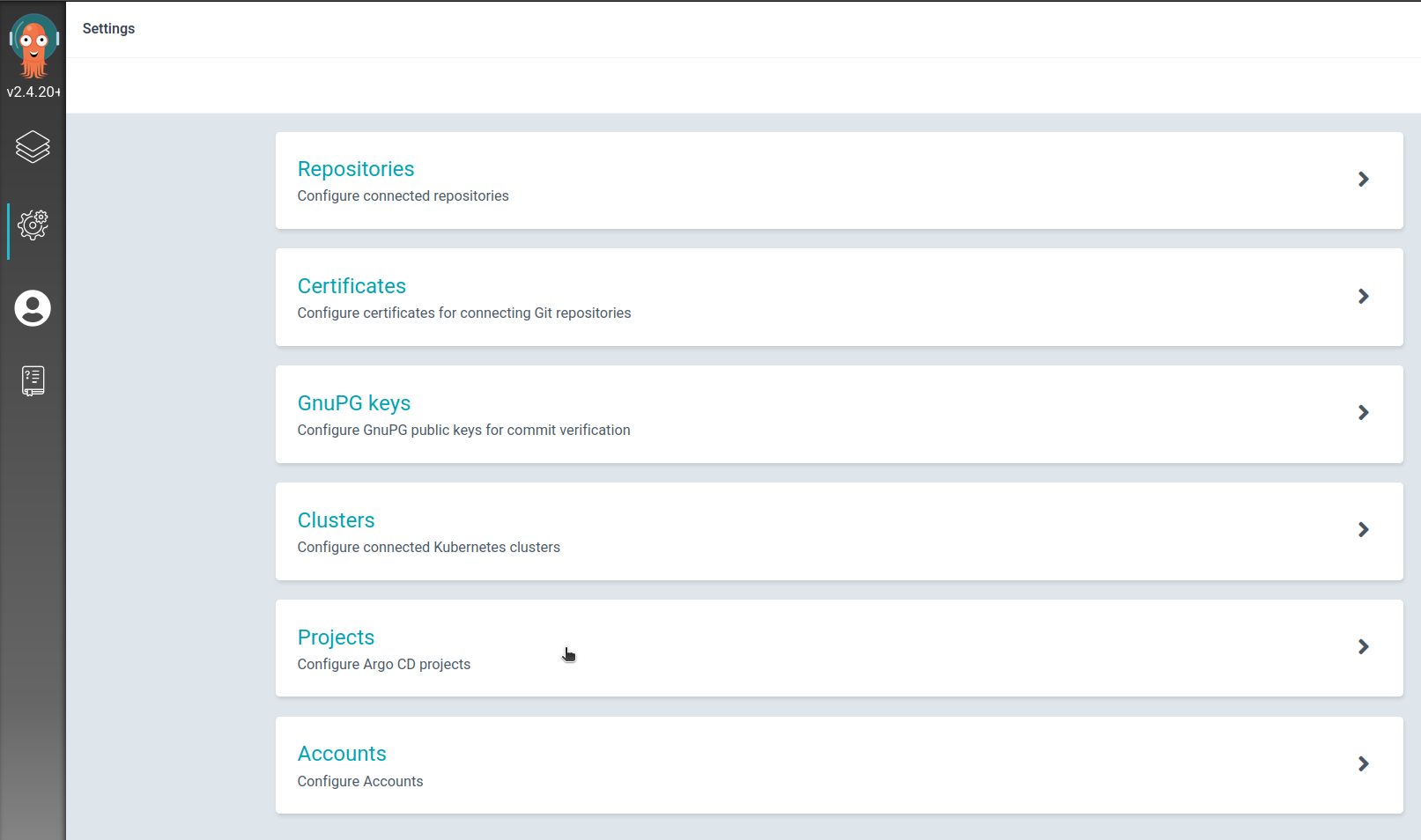Click 'Configure Argo CD projects' description
Image resolution: width=1421 pixels, height=840 pixels.
(x=383, y=664)
